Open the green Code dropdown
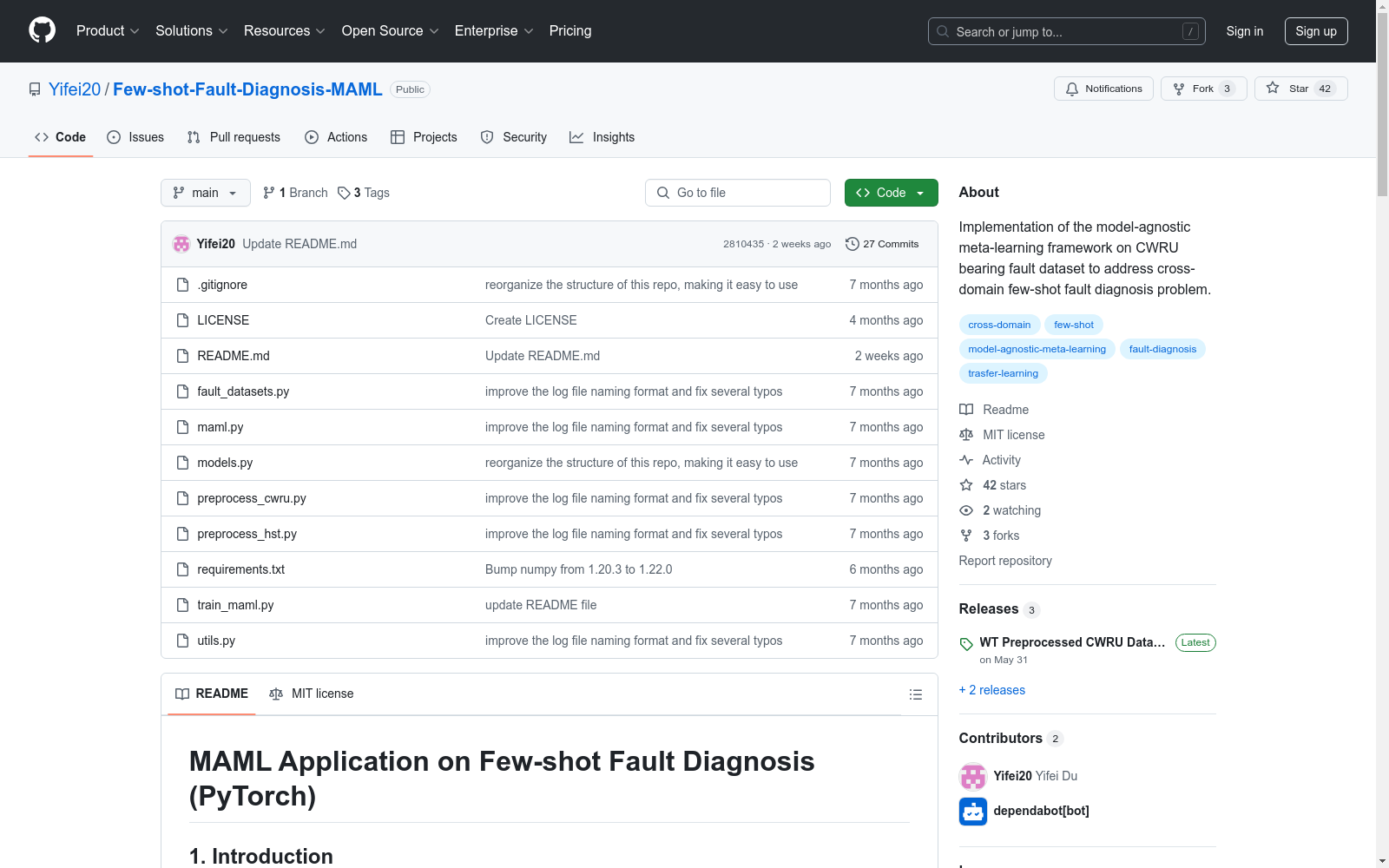This screenshot has height=868, width=1389. tap(891, 193)
